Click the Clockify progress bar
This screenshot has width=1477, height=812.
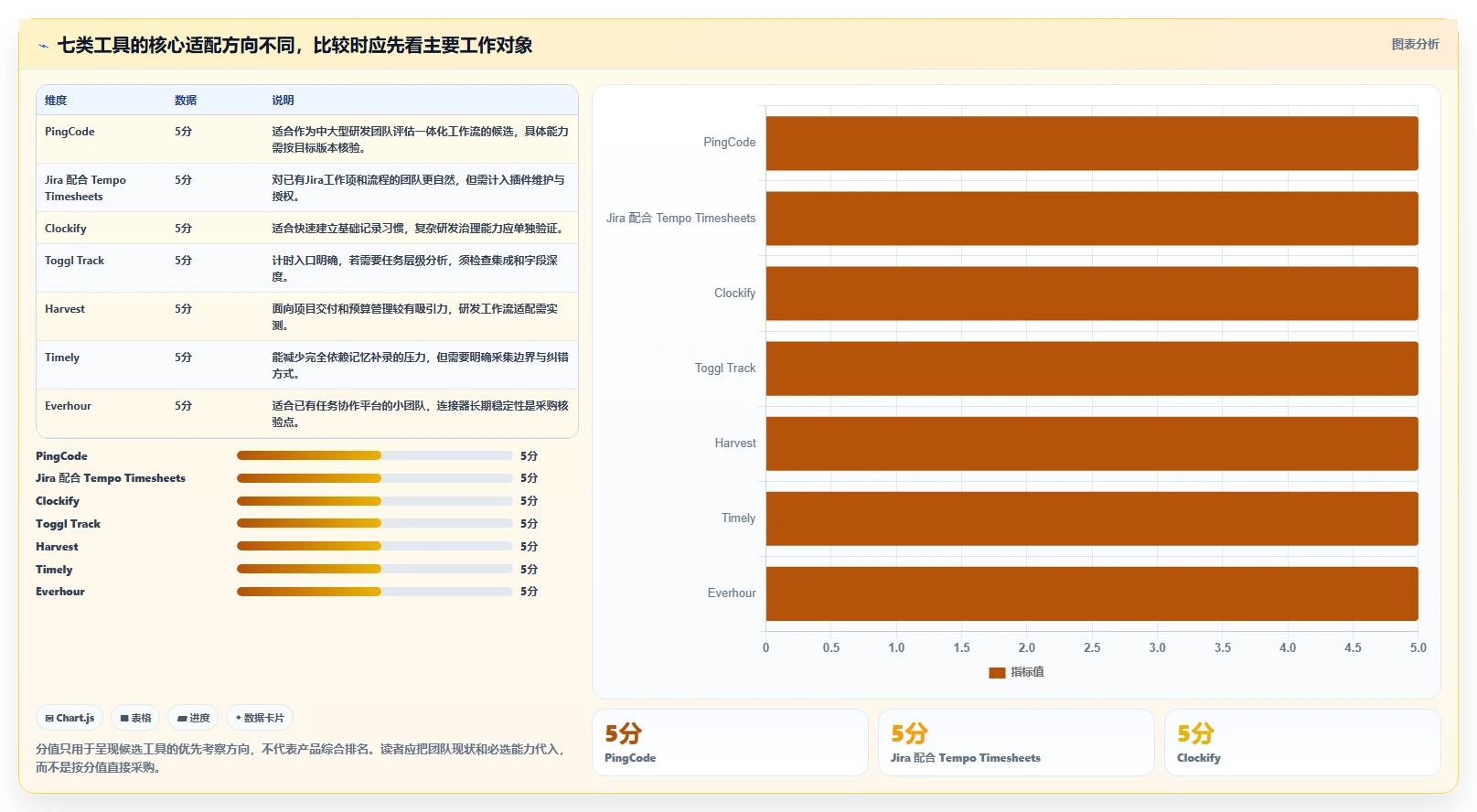375,501
